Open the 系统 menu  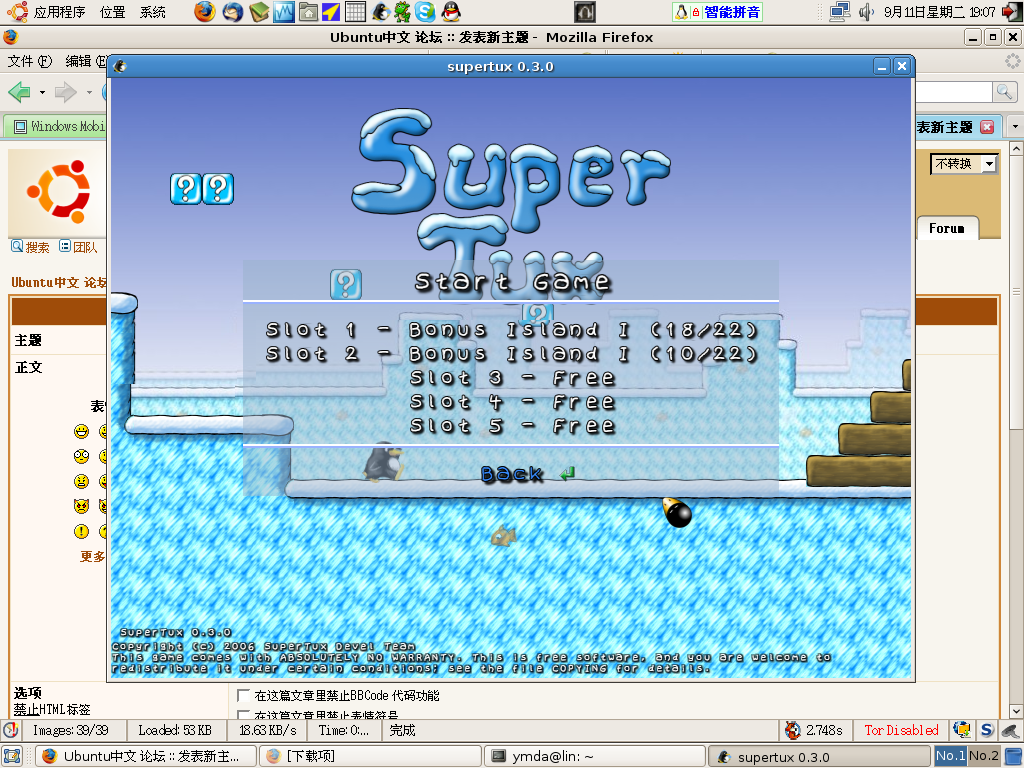tap(152, 12)
